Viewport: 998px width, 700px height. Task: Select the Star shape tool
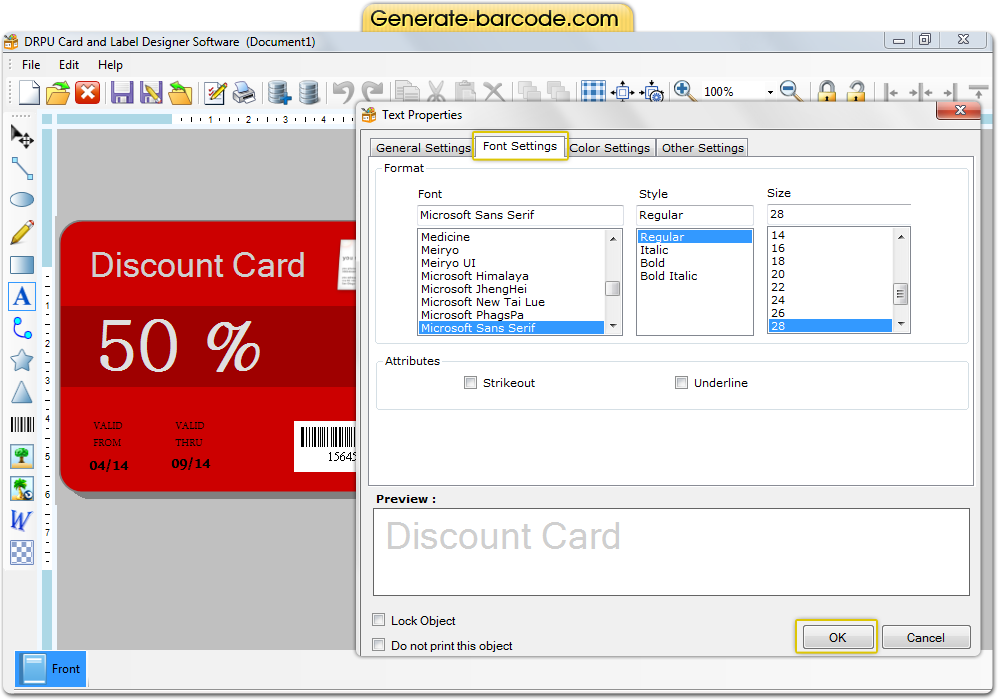pyautogui.click(x=22, y=360)
